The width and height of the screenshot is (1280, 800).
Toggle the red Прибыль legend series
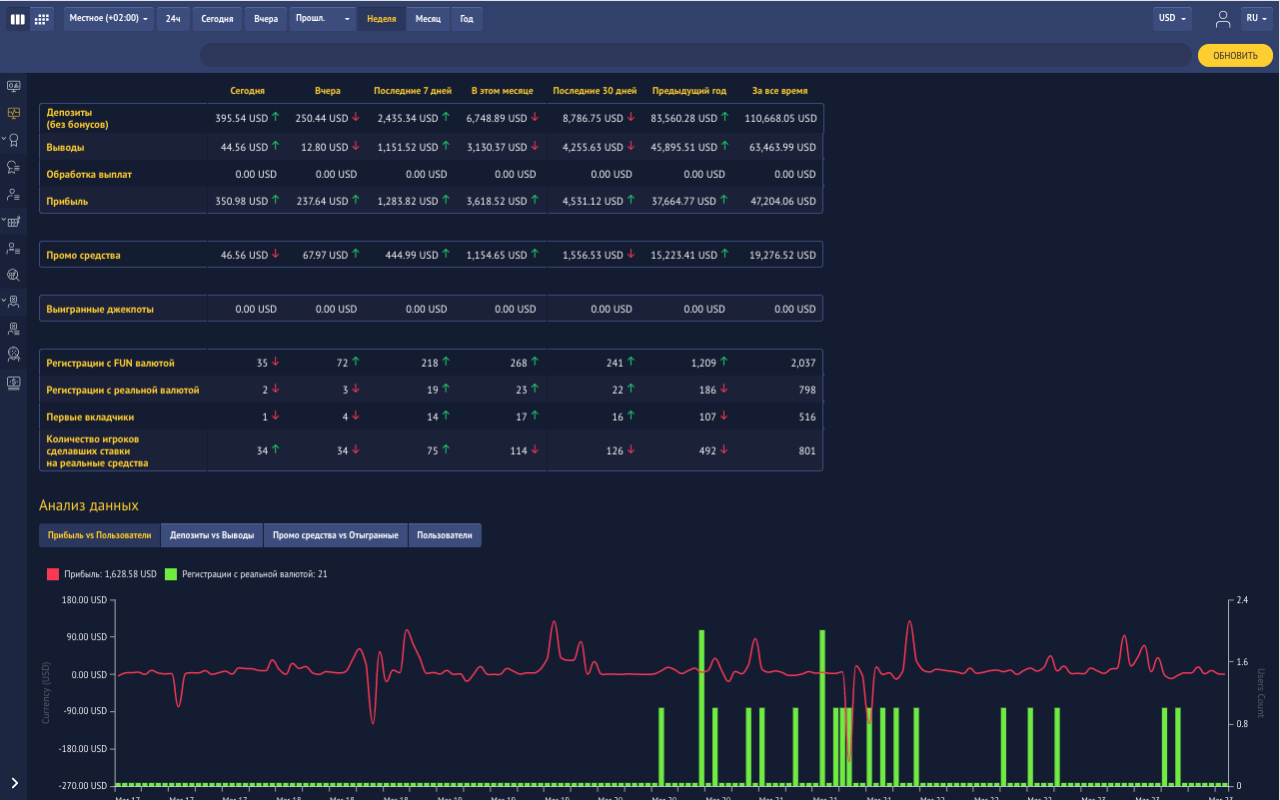point(53,574)
